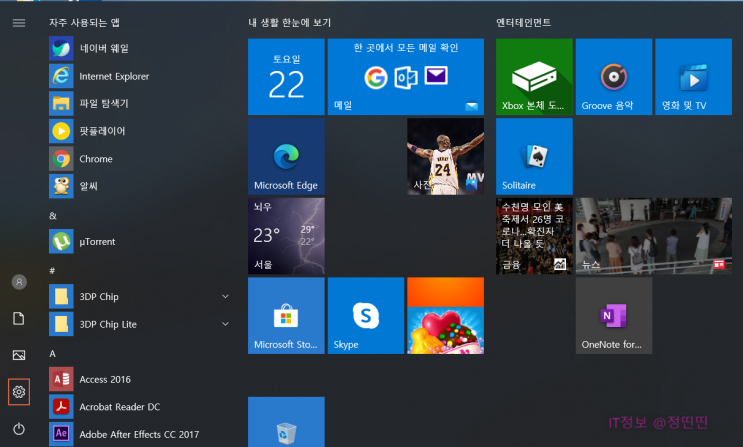Open the Candy Crush game tile
The image size is (743, 447).
[x=445, y=316]
